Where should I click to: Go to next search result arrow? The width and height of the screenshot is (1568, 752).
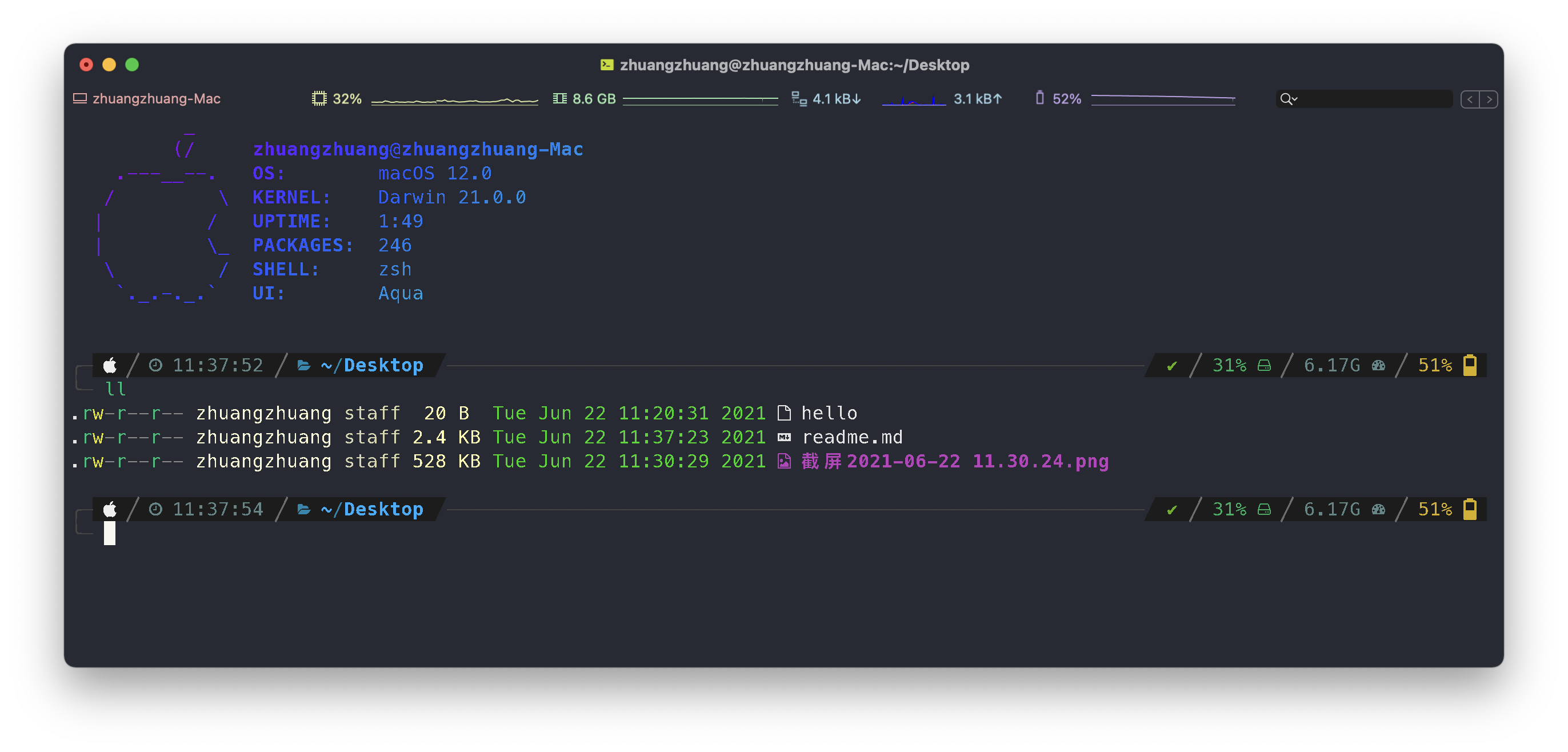[1488, 99]
